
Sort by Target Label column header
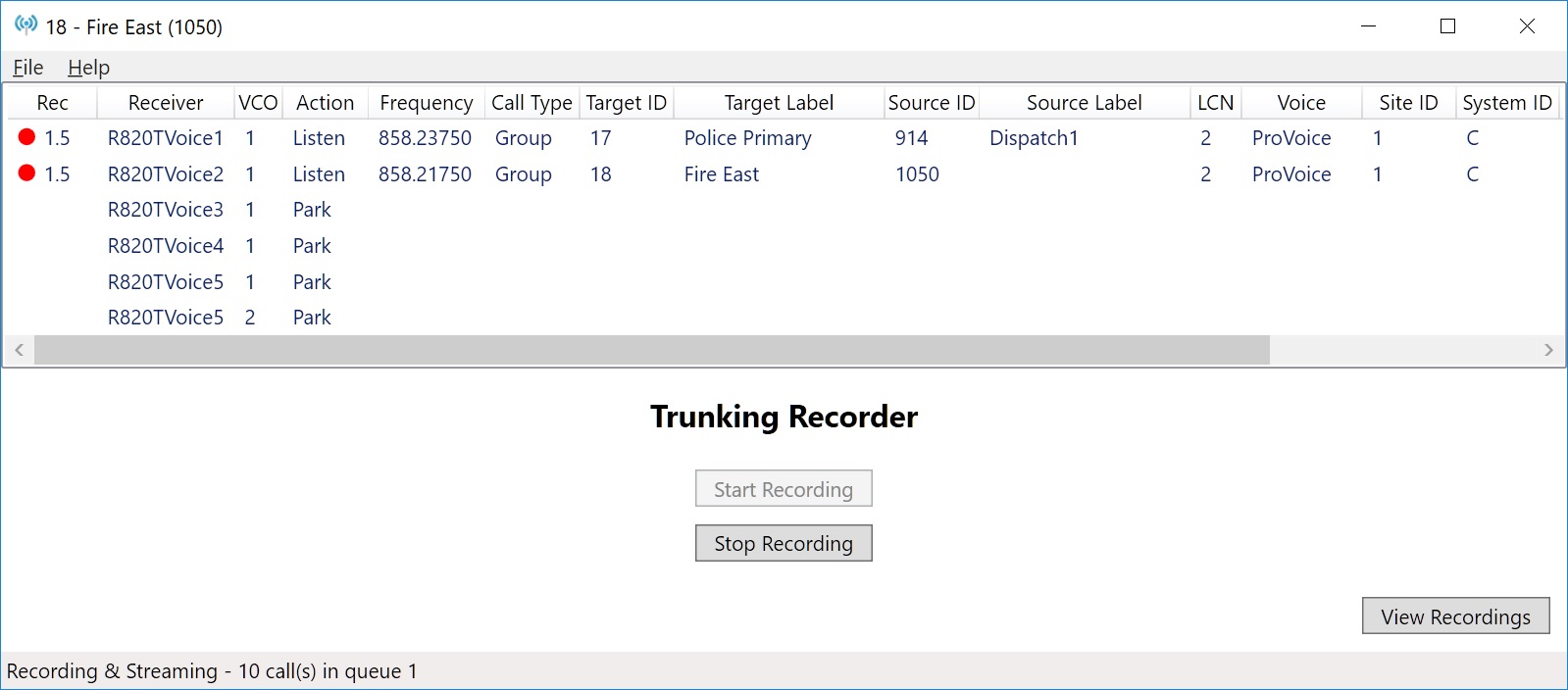779,103
